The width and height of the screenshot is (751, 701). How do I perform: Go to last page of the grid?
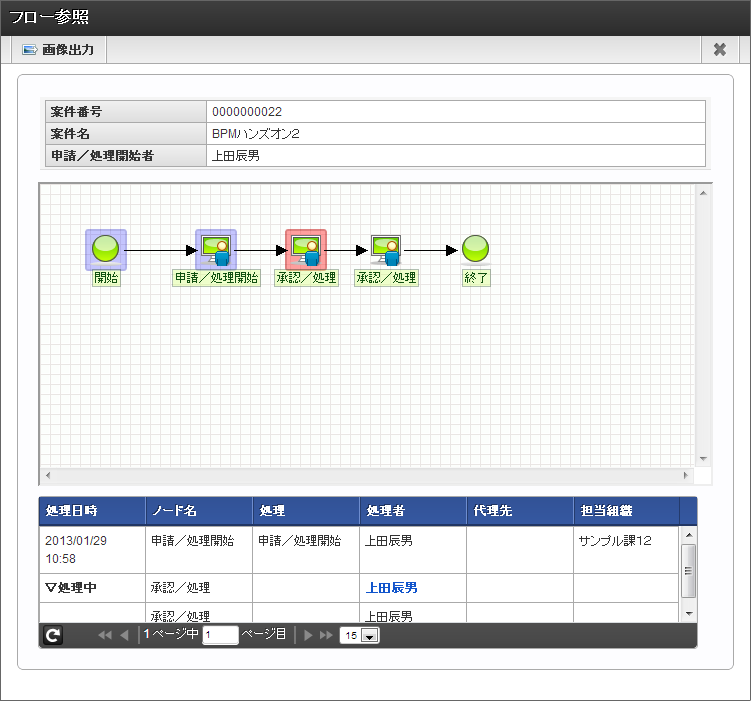coord(326,635)
